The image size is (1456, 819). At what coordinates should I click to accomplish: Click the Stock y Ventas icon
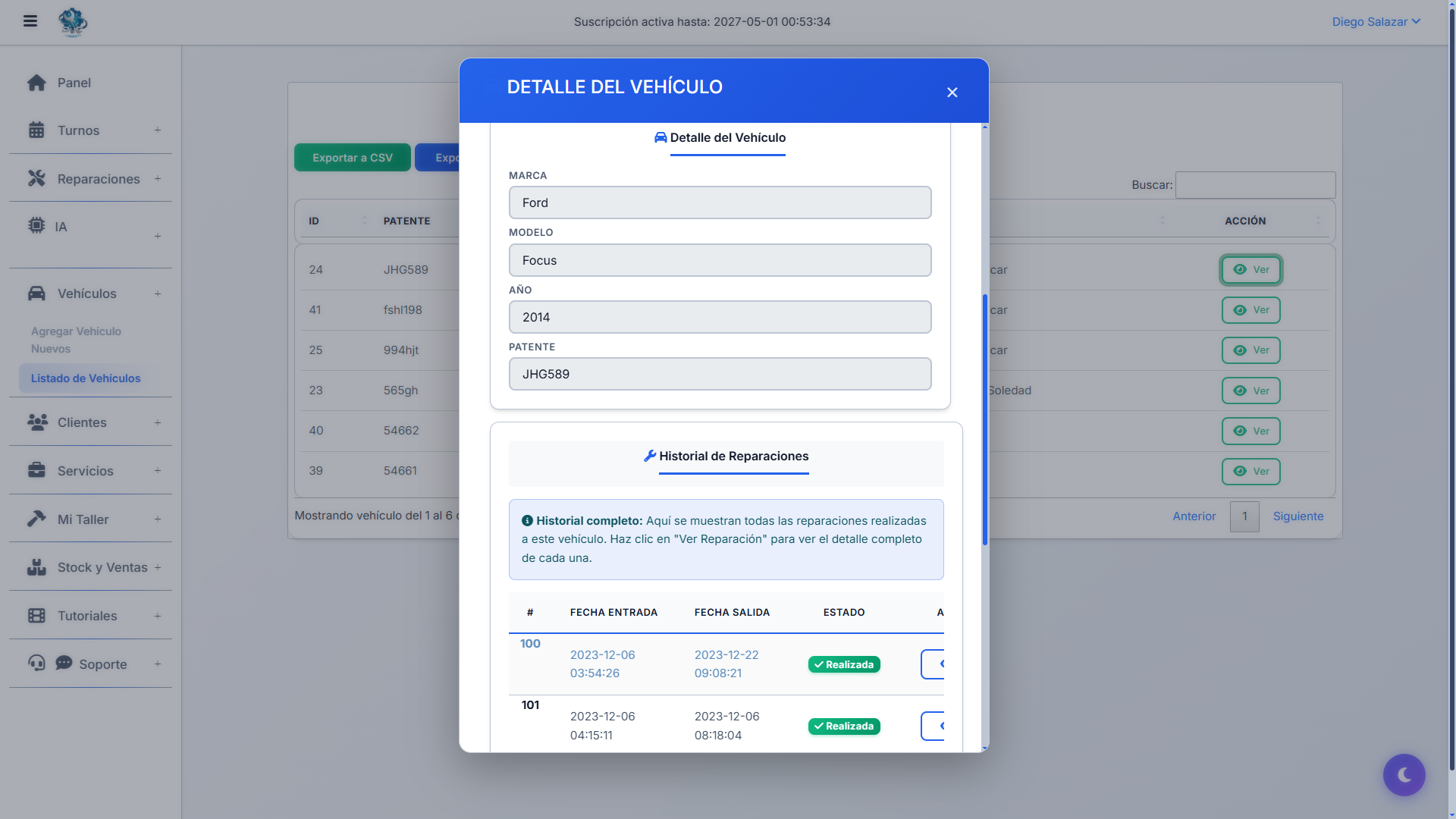point(36,566)
